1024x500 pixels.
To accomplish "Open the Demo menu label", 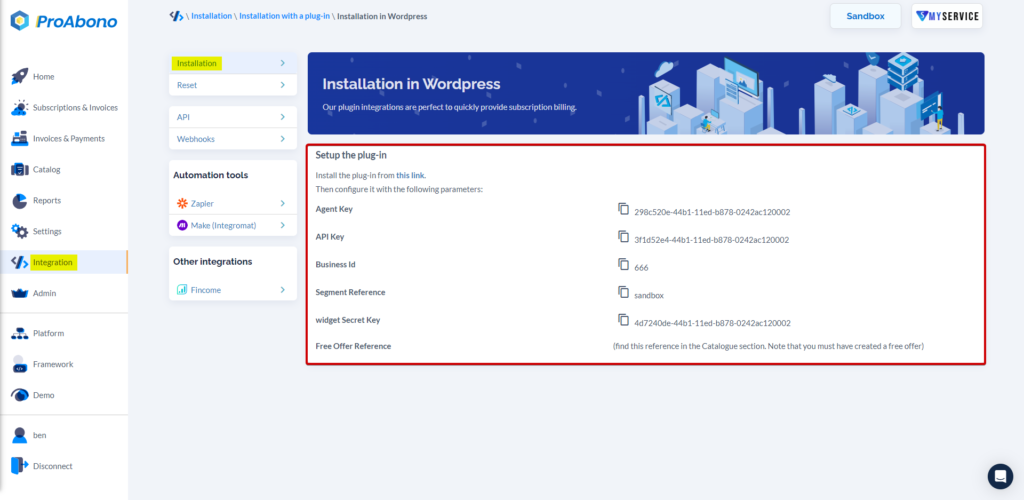I will (44, 395).
